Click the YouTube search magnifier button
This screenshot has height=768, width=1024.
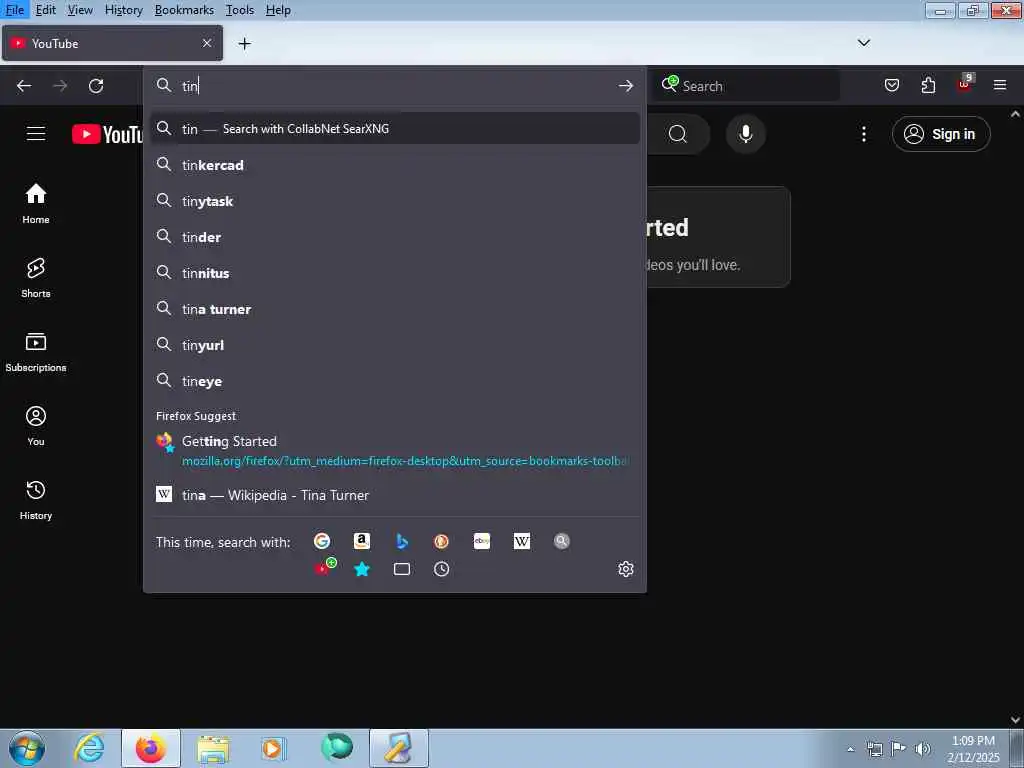point(678,134)
